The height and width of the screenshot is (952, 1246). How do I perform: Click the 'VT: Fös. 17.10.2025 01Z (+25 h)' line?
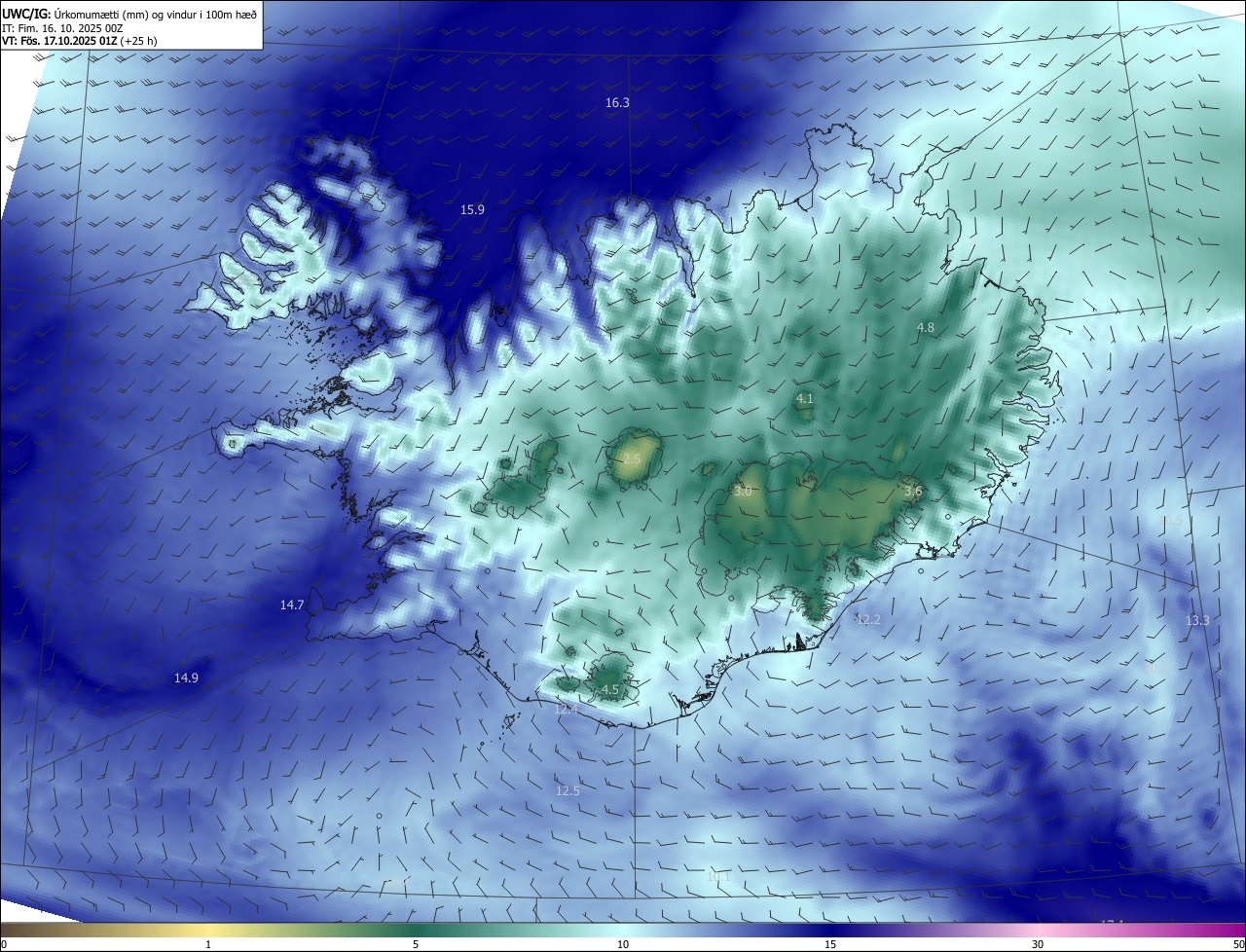click(x=80, y=41)
